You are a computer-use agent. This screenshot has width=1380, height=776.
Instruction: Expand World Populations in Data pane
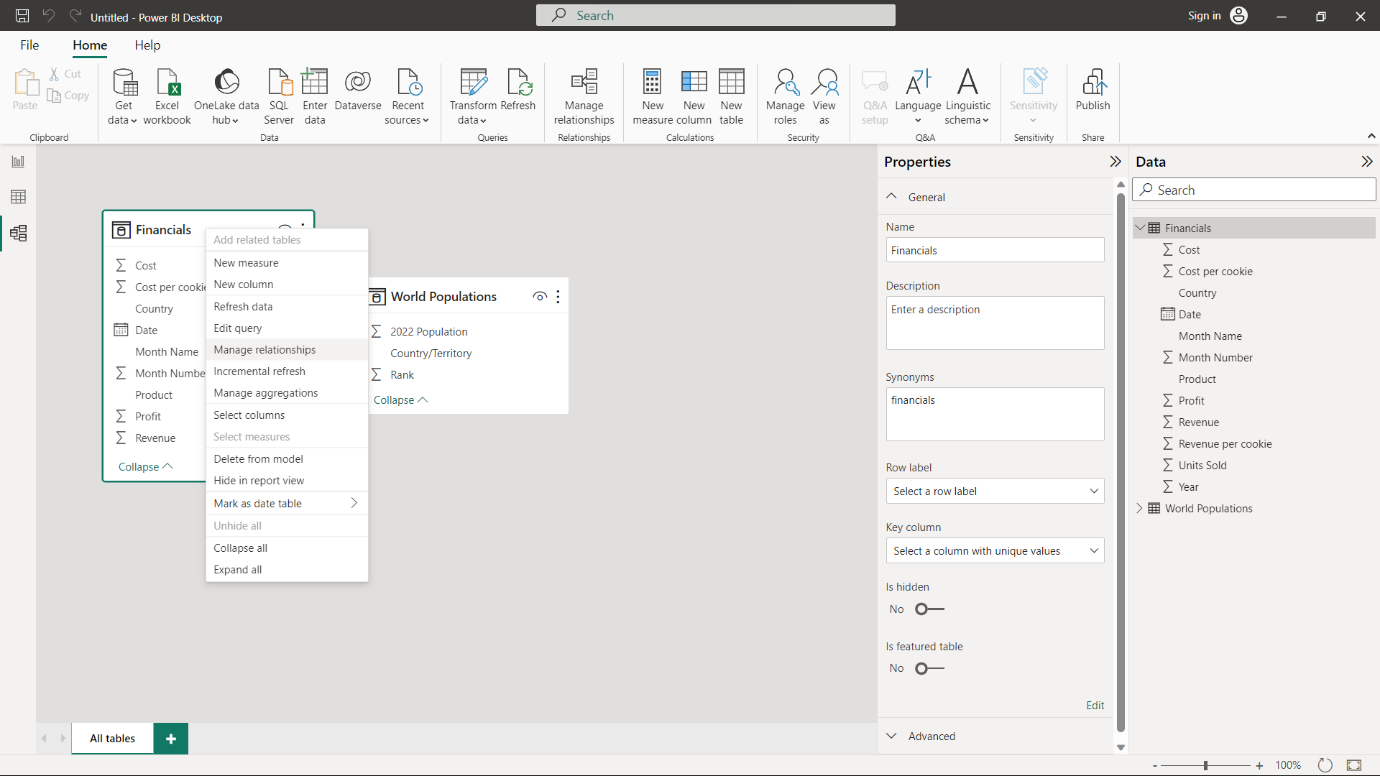coord(1139,508)
